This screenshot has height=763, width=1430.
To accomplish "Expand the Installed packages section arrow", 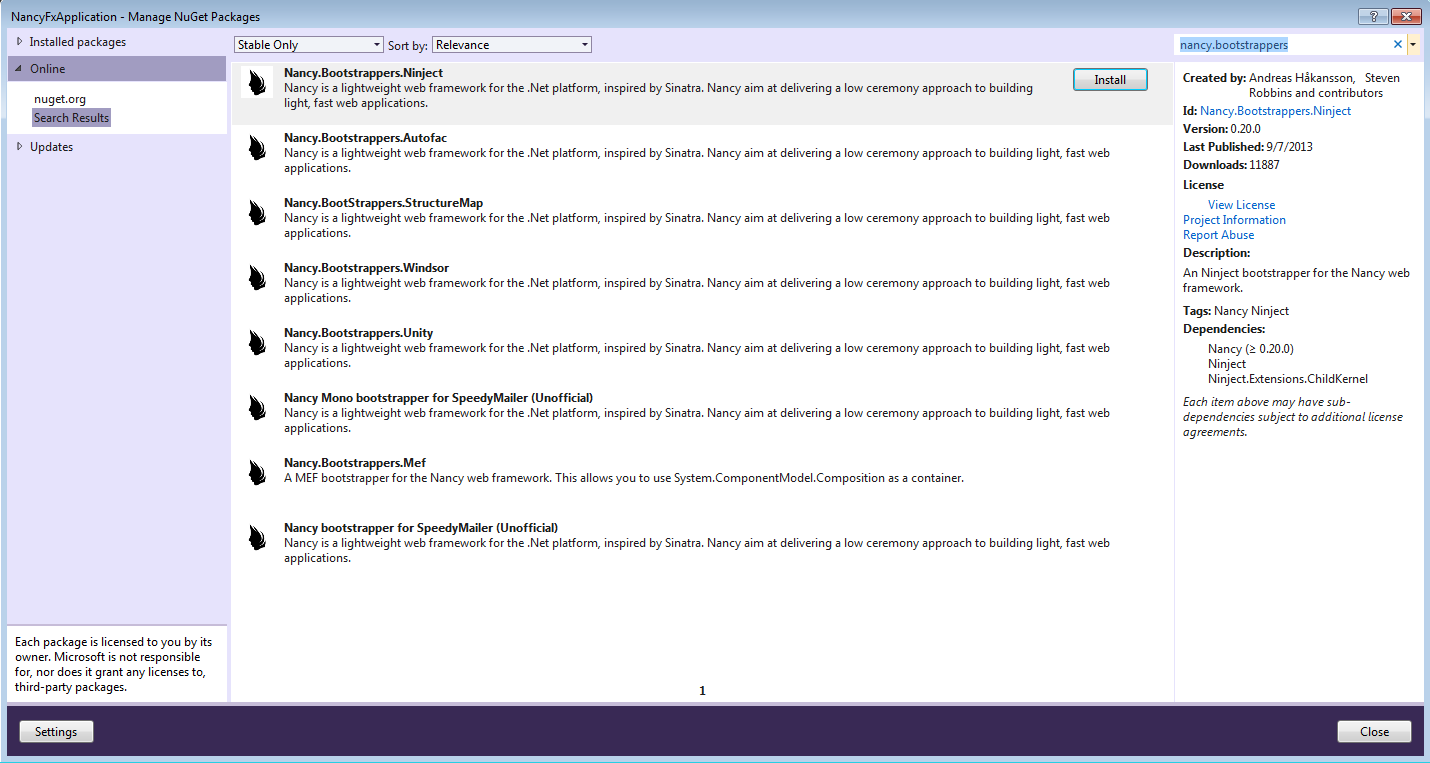I will [x=19, y=42].
